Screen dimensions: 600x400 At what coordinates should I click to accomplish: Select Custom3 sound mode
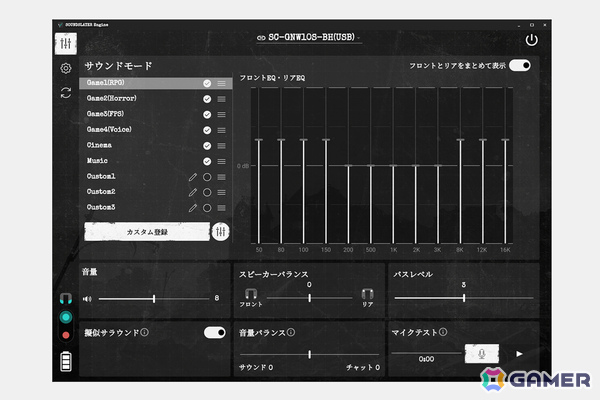pos(156,207)
